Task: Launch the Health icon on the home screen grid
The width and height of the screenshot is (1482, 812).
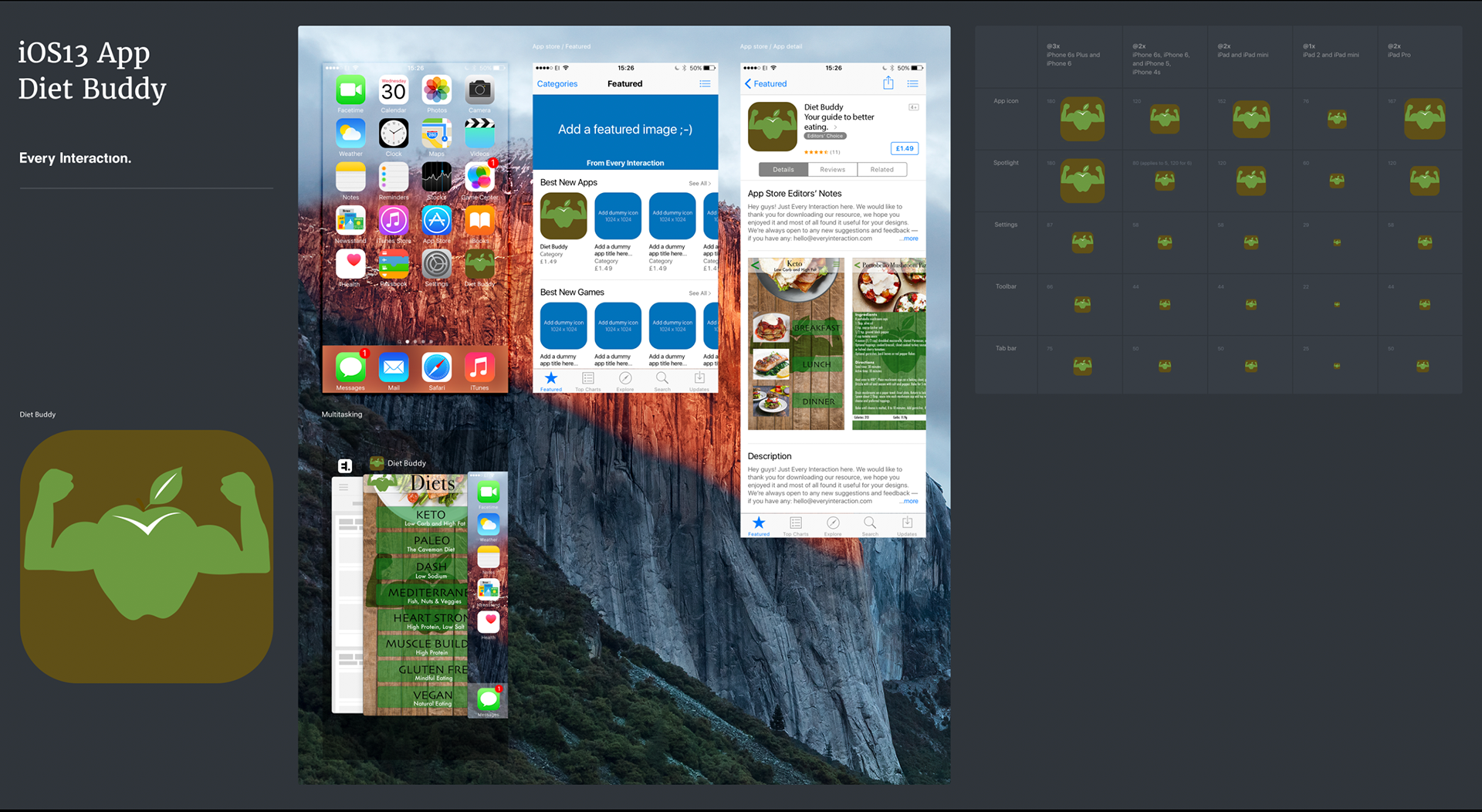Action: (x=350, y=264)
